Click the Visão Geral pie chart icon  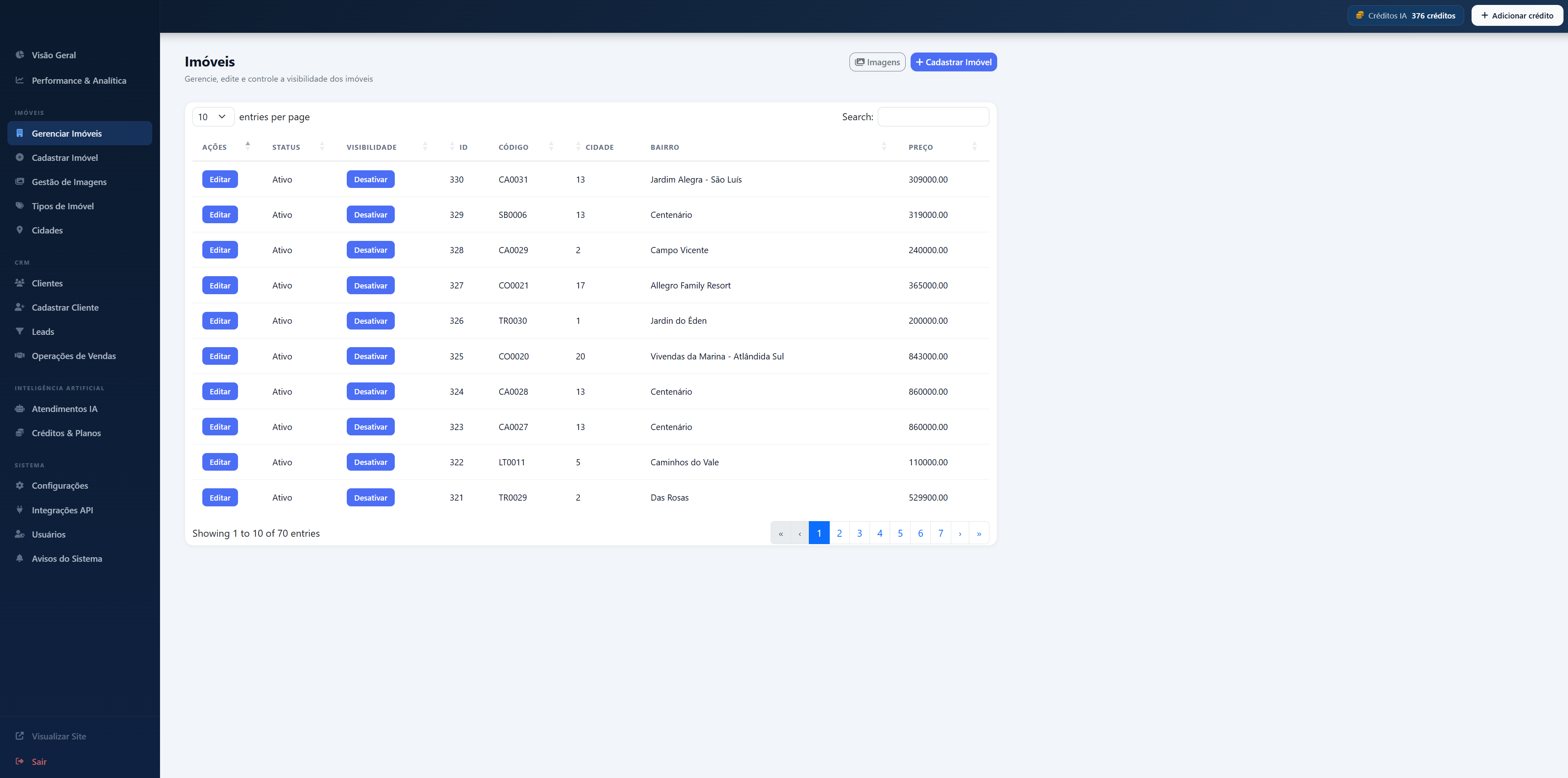[19, 55]
